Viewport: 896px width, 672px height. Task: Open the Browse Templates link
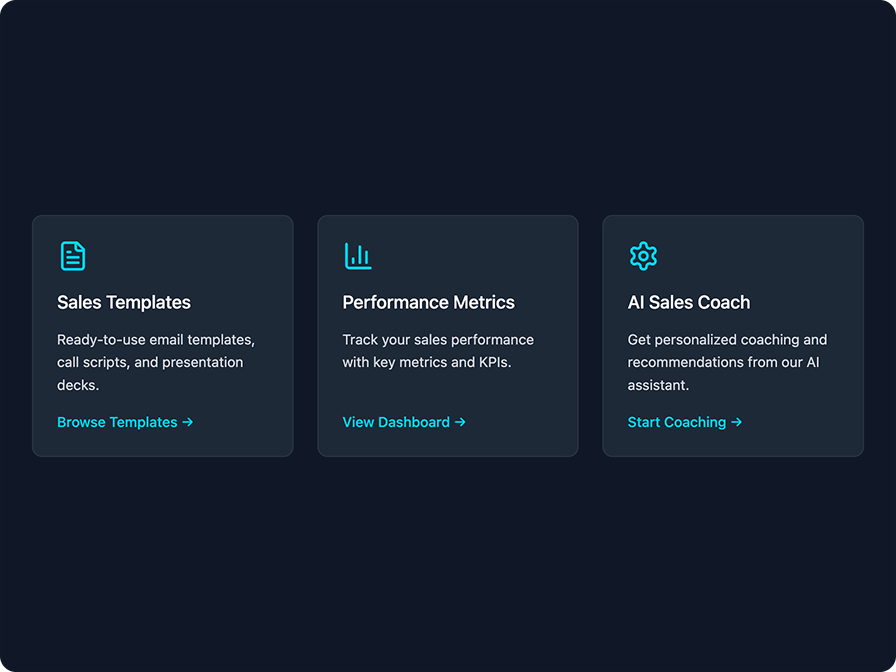(x=117, y=422)
